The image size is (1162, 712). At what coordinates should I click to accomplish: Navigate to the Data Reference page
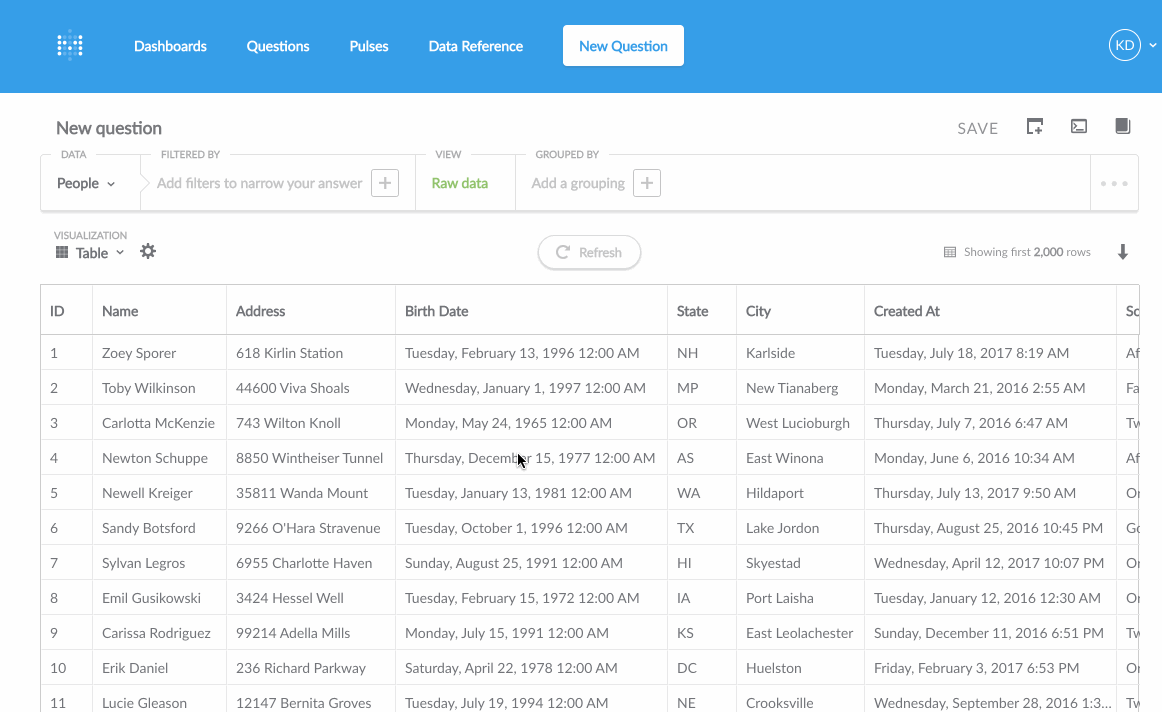pos(475,46)
